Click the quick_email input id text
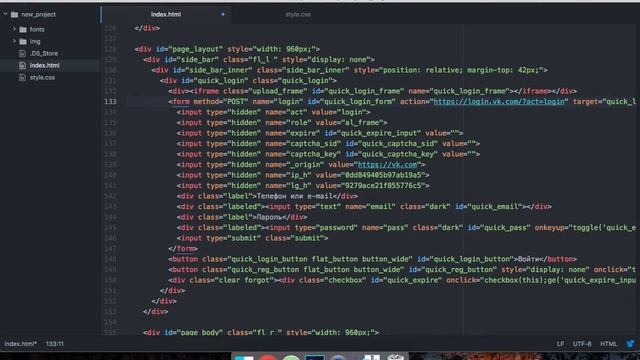This screenshot has width=640, height=360. (496, 207)
